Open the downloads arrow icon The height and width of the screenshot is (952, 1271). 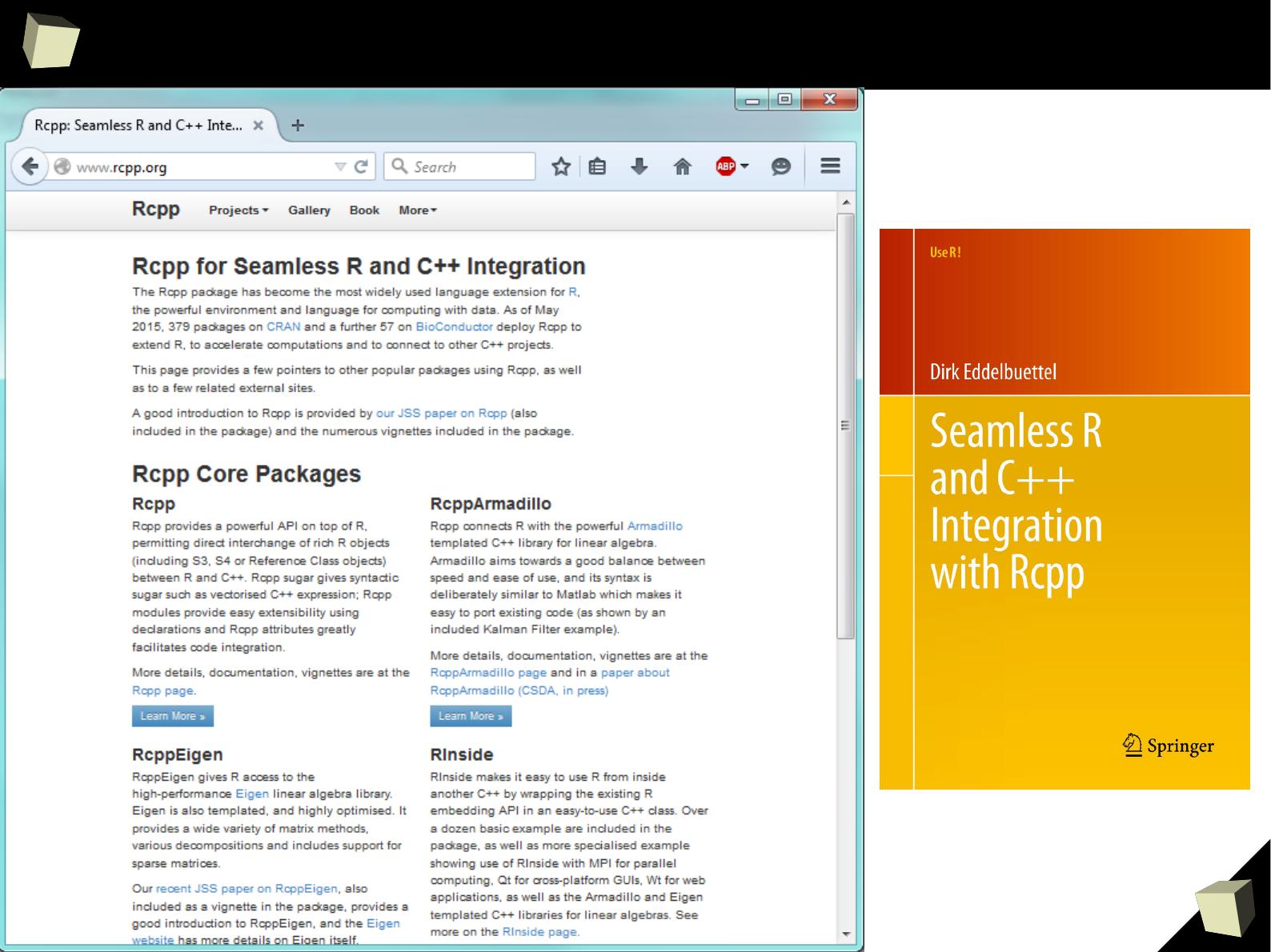[x=639, y=166]
